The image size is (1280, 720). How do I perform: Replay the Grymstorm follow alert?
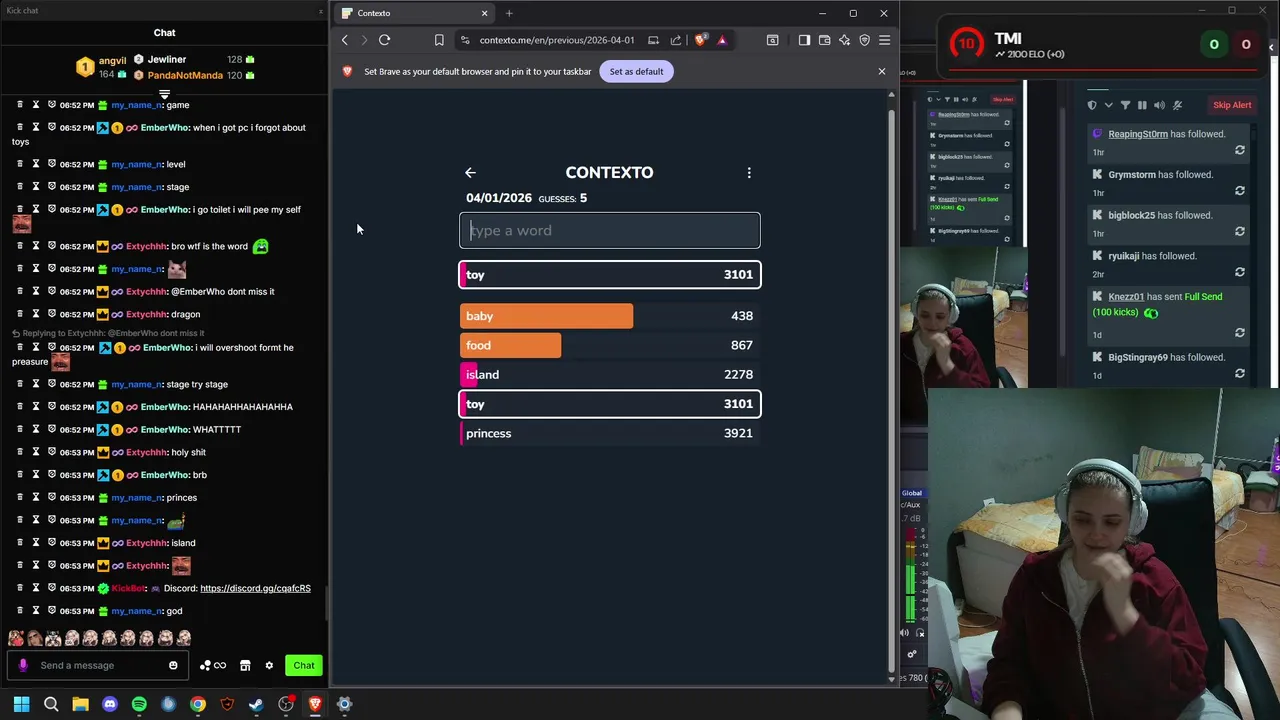pyautogui.click(x=1240, y=191)
